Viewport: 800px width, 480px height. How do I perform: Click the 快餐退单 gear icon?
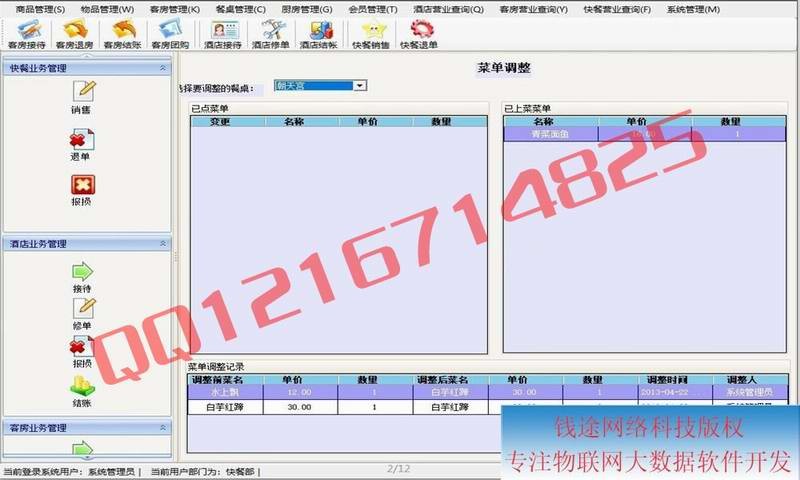click(419, 34)
